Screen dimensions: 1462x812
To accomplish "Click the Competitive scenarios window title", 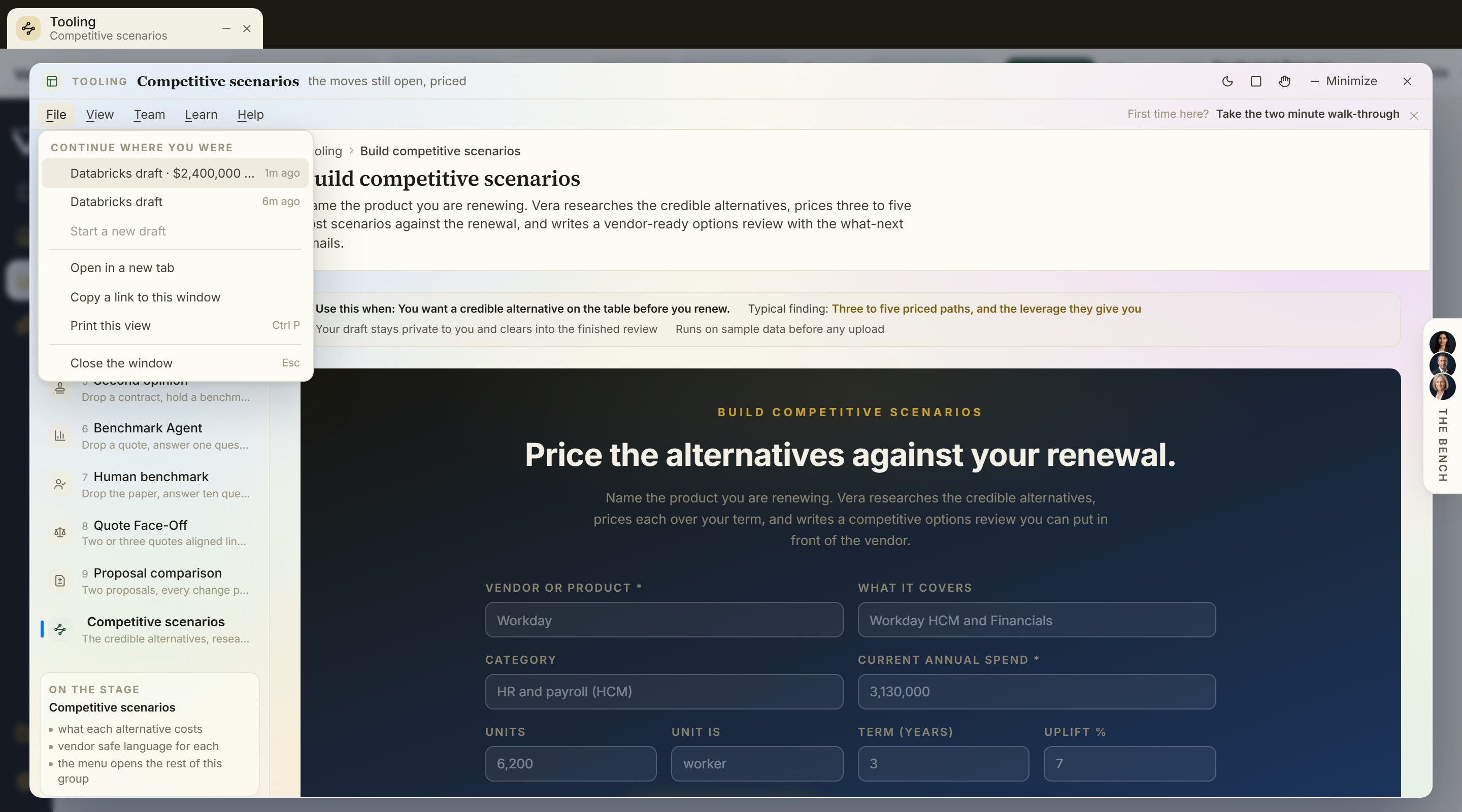I will [218, 81].
